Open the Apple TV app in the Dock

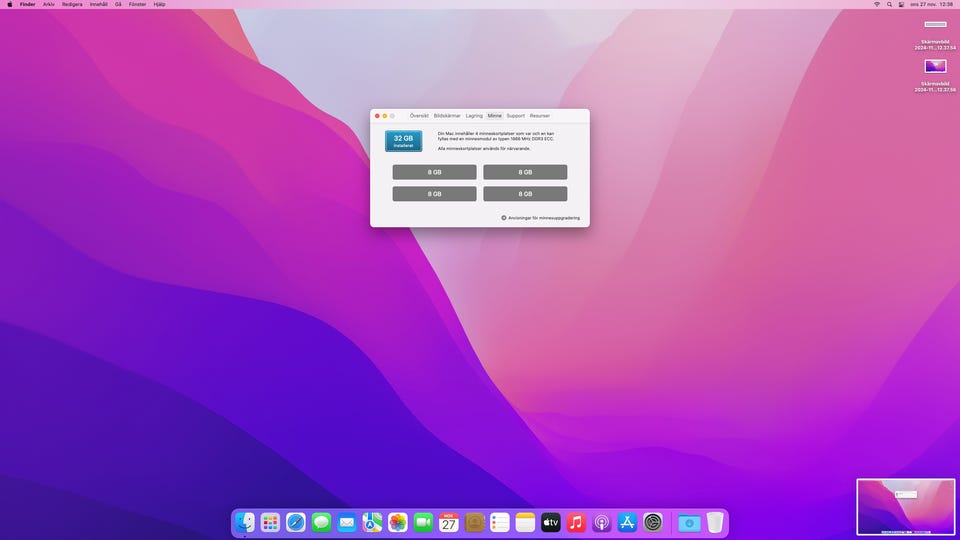click(x=551, y=522)
